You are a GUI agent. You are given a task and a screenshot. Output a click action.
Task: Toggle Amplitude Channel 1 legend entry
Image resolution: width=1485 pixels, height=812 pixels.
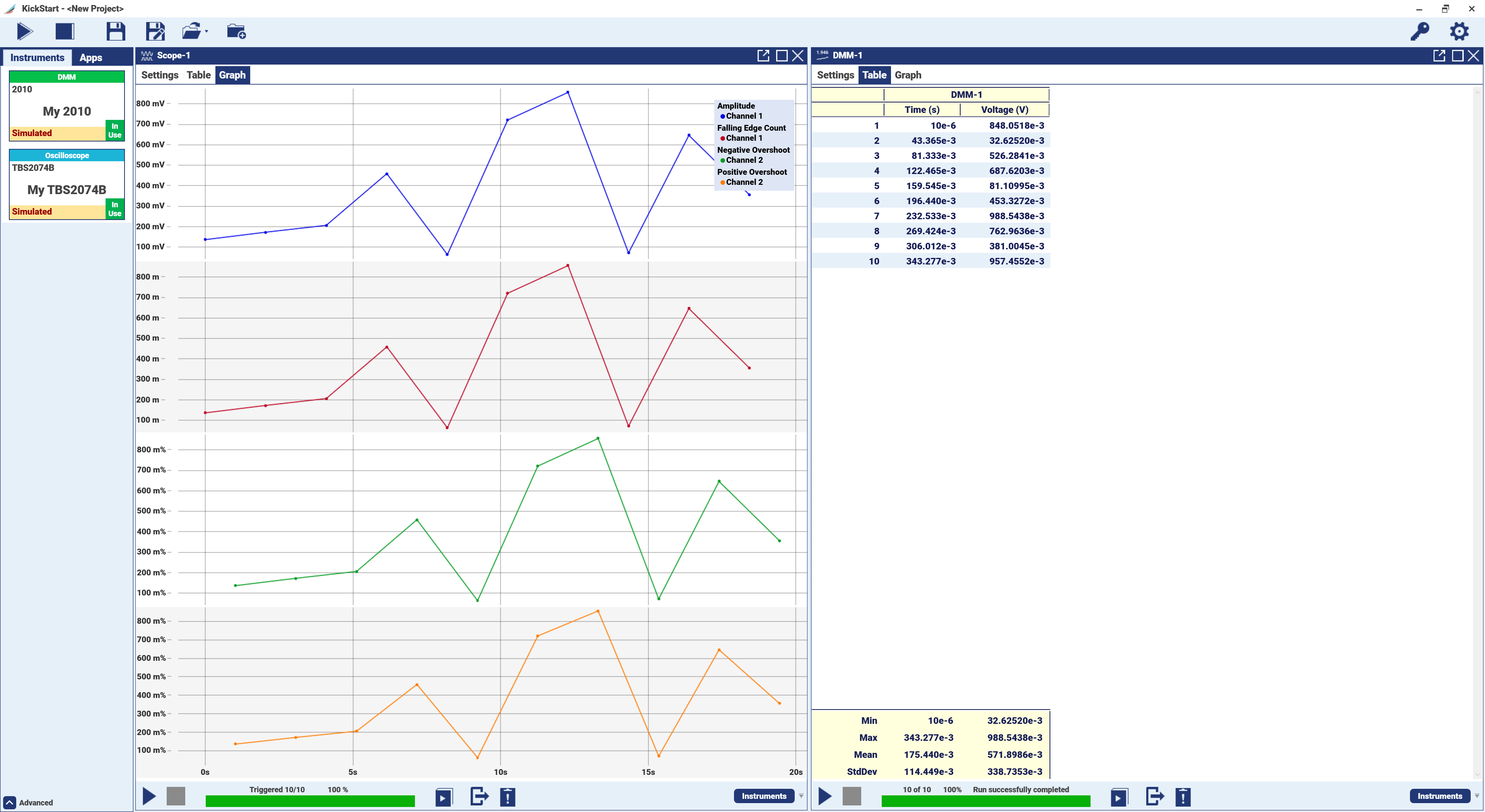point(743,116)
